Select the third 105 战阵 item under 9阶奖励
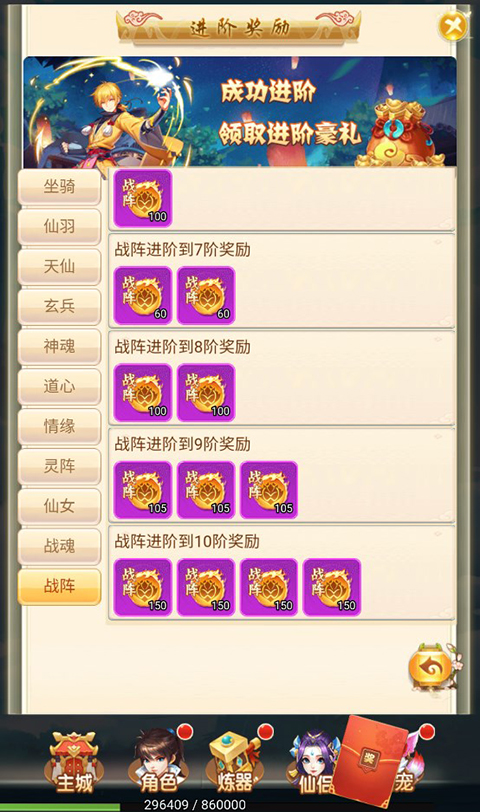 [269, 490]
